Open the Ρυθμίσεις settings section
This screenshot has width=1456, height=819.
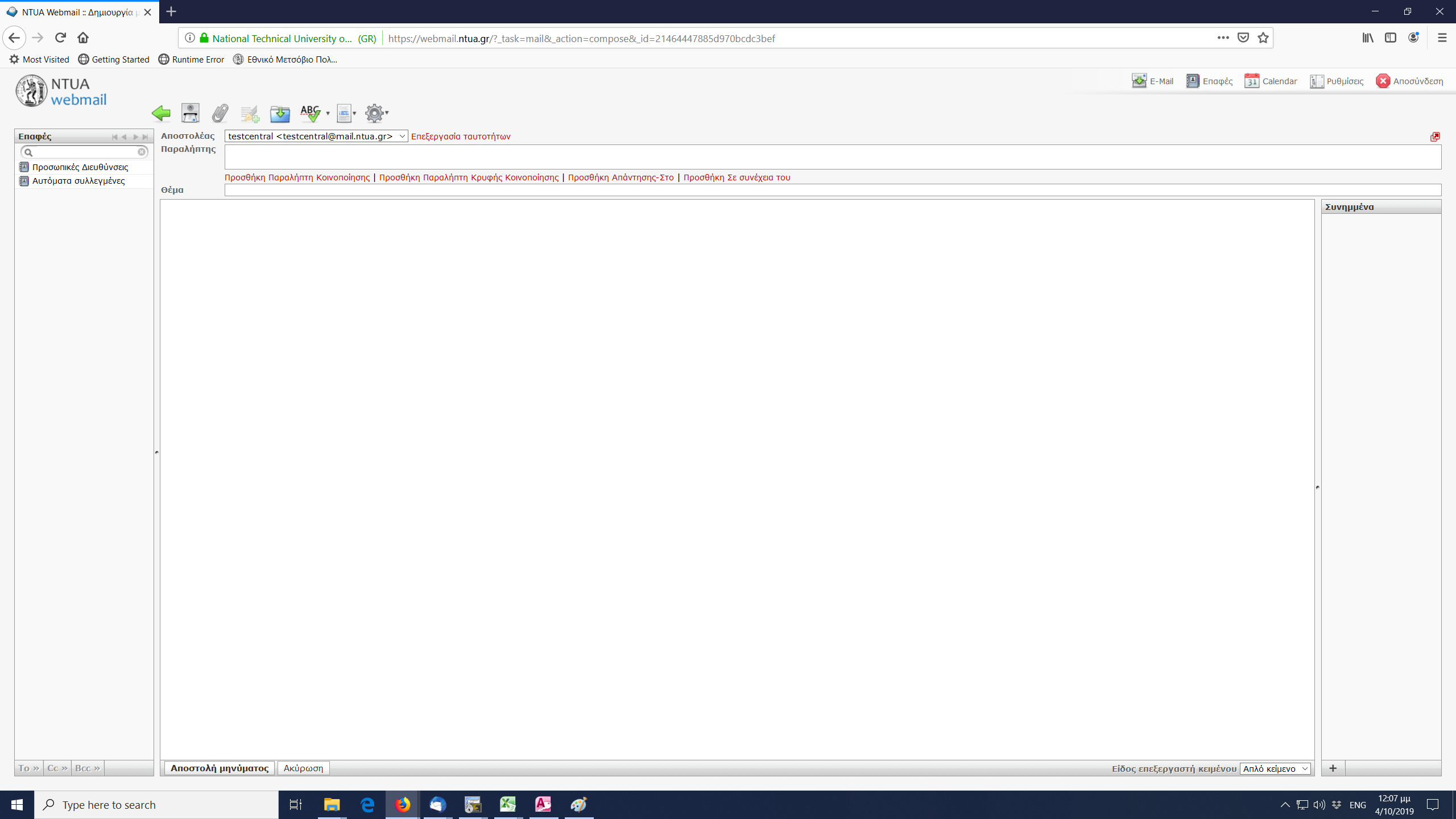(1337, 81)
